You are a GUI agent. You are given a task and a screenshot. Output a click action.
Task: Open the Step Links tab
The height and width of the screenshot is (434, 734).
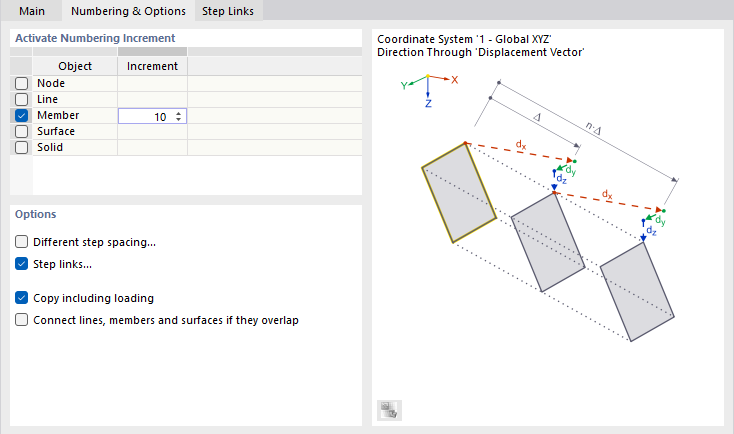coord(227,11)
